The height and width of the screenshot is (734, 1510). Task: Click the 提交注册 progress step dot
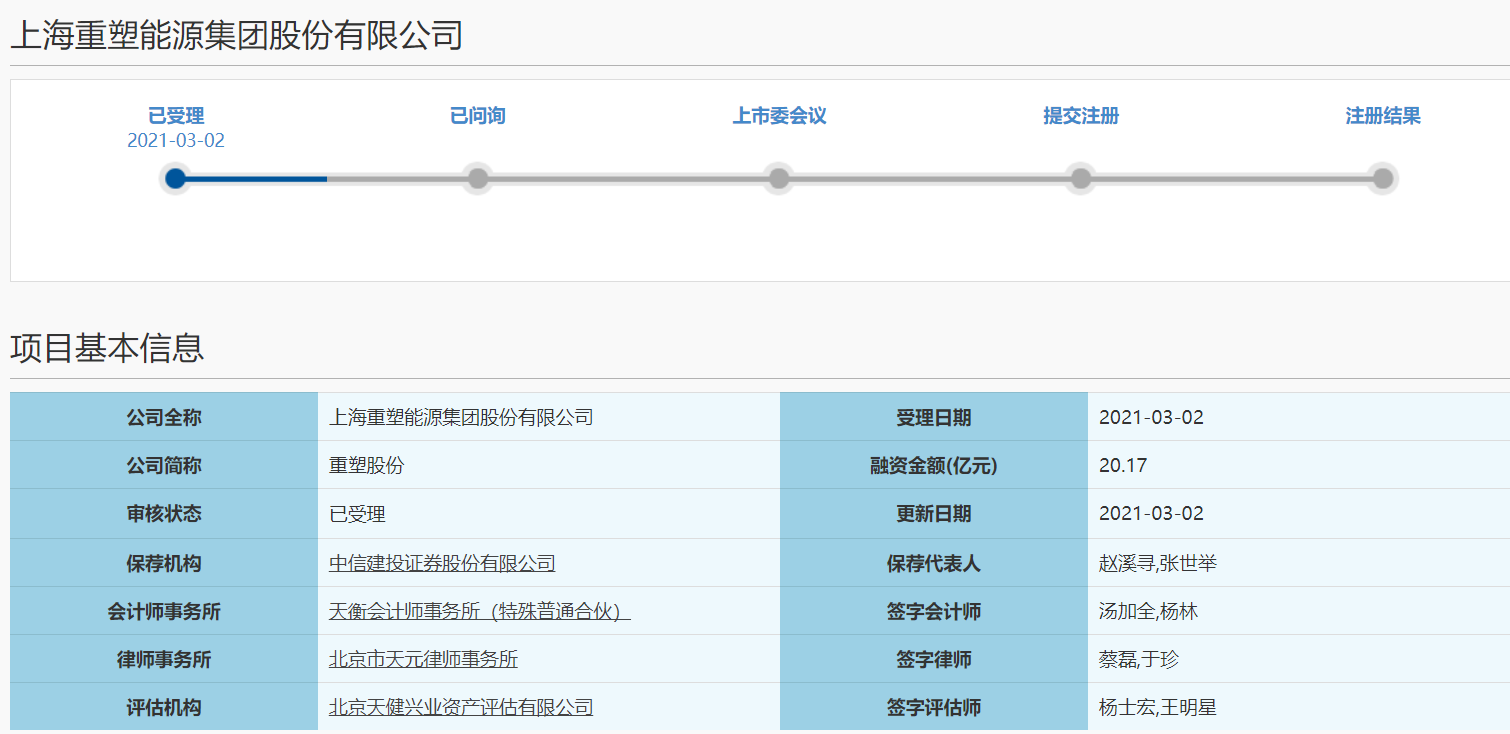[1081, 179]
